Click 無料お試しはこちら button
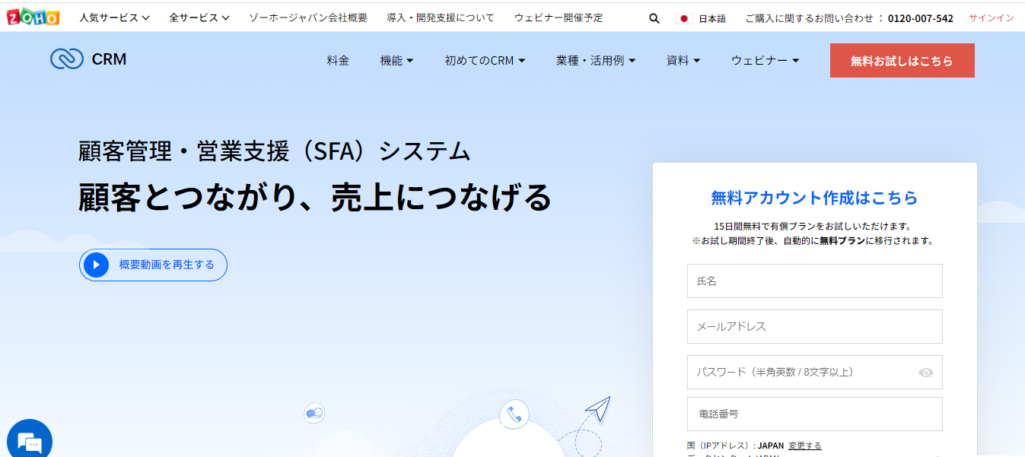This screenshot has width=1025, height=457. 902,61
